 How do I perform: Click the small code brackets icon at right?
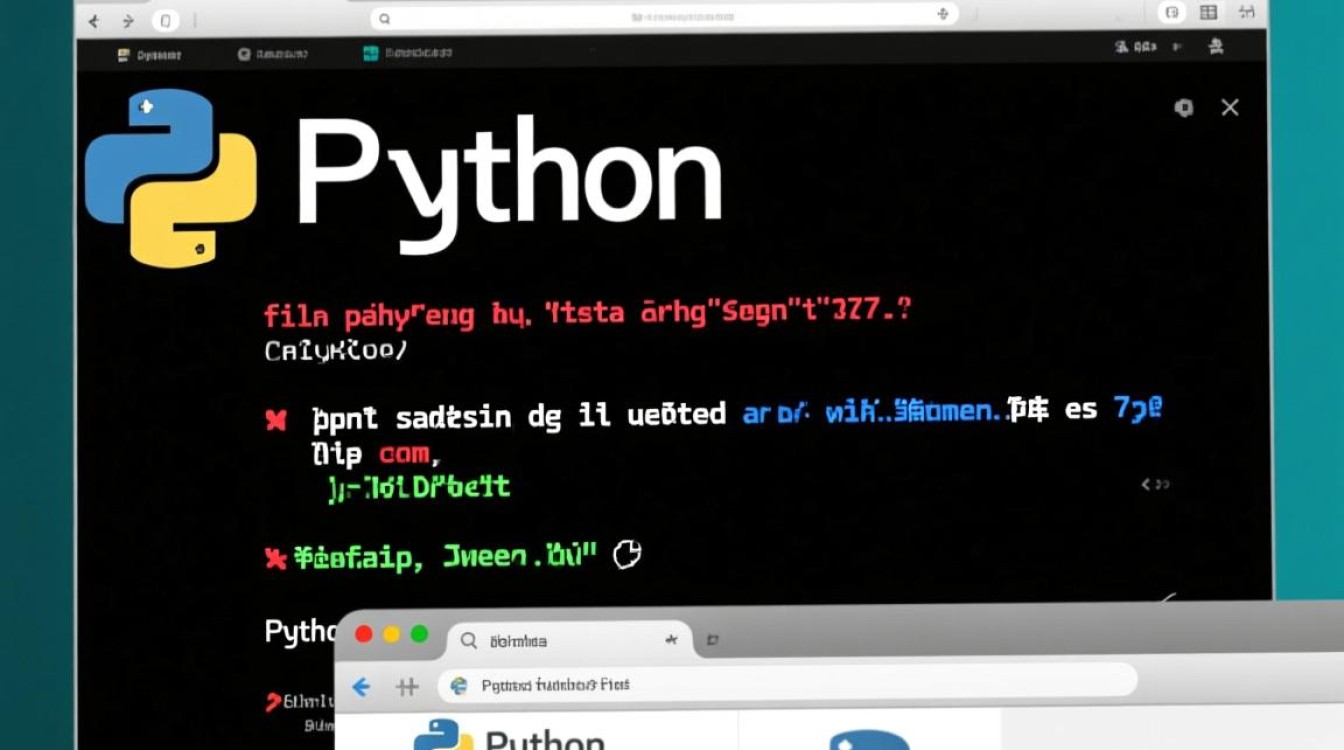click(x=1155, y=485)
